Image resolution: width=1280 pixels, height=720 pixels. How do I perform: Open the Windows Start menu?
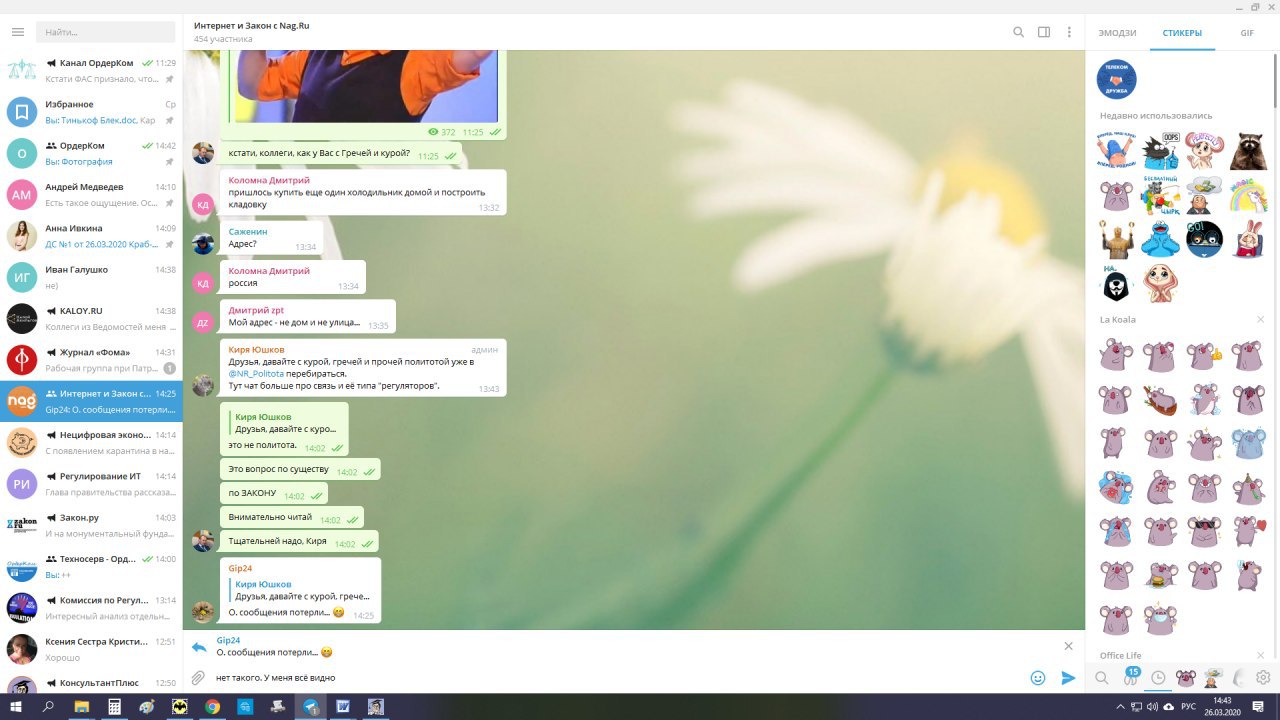click(16, 707)
